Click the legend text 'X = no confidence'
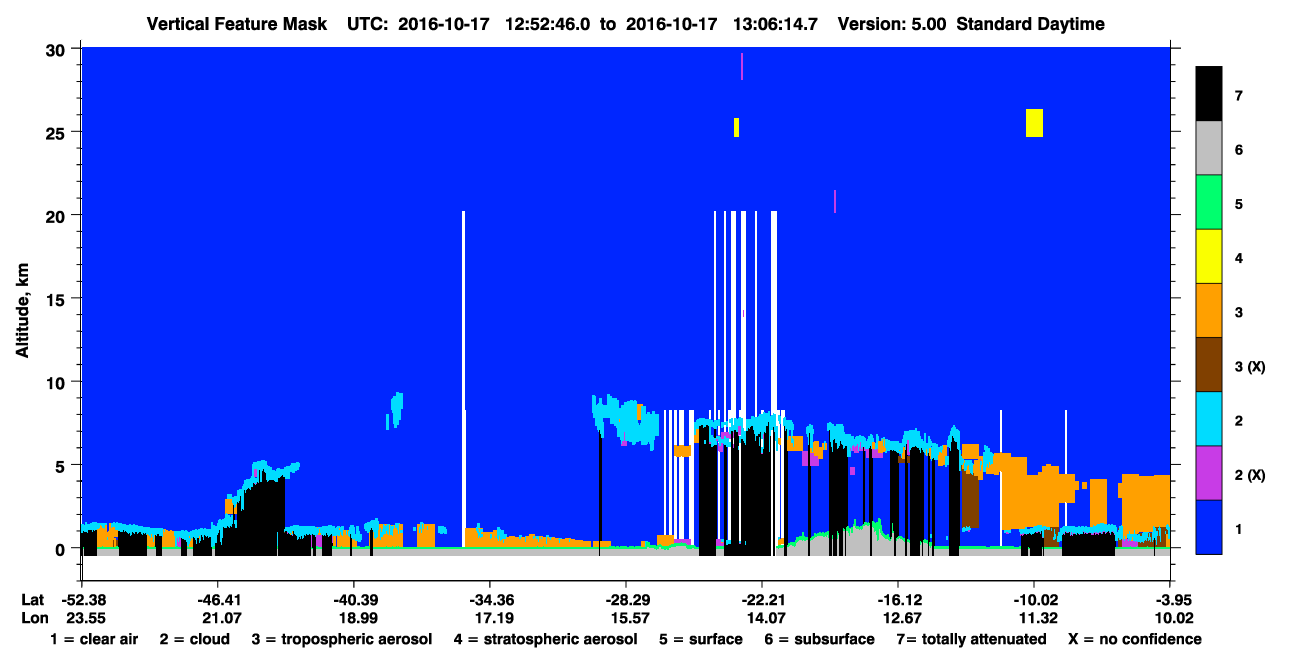This screenshot has height=667, width=1300. 1134,639
